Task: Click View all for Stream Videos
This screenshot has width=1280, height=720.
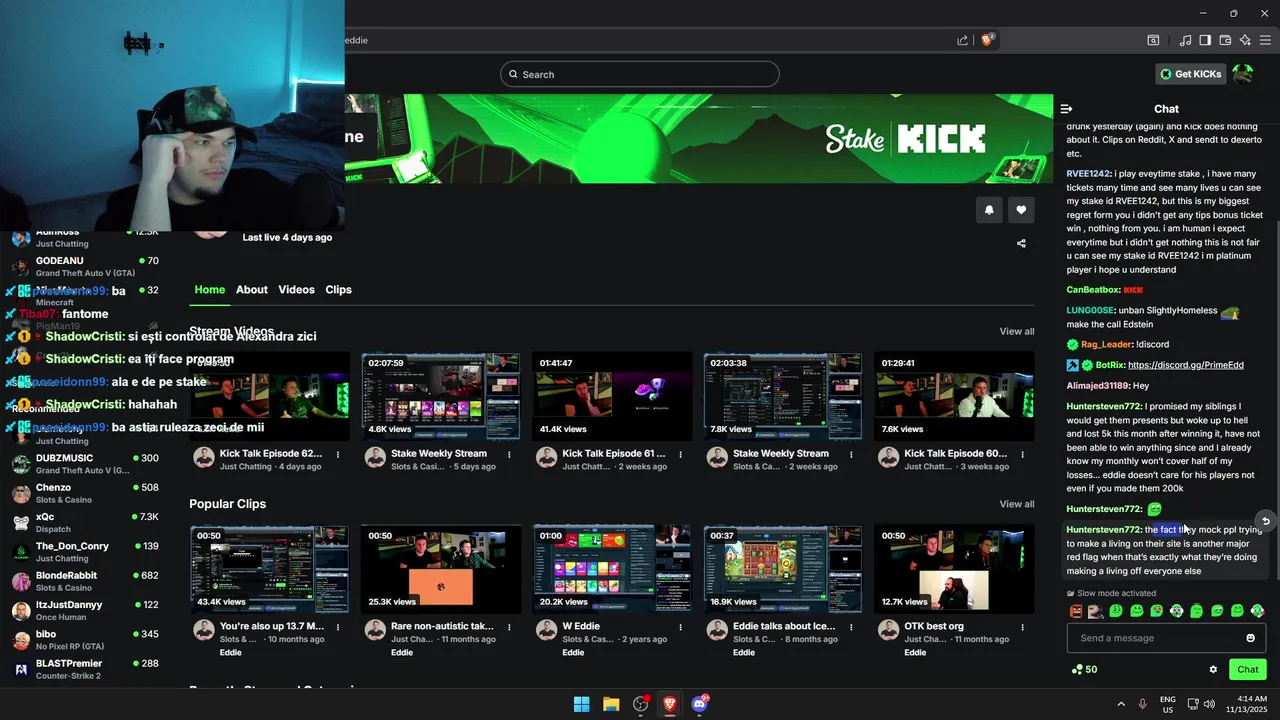Action: [1017, 331]
